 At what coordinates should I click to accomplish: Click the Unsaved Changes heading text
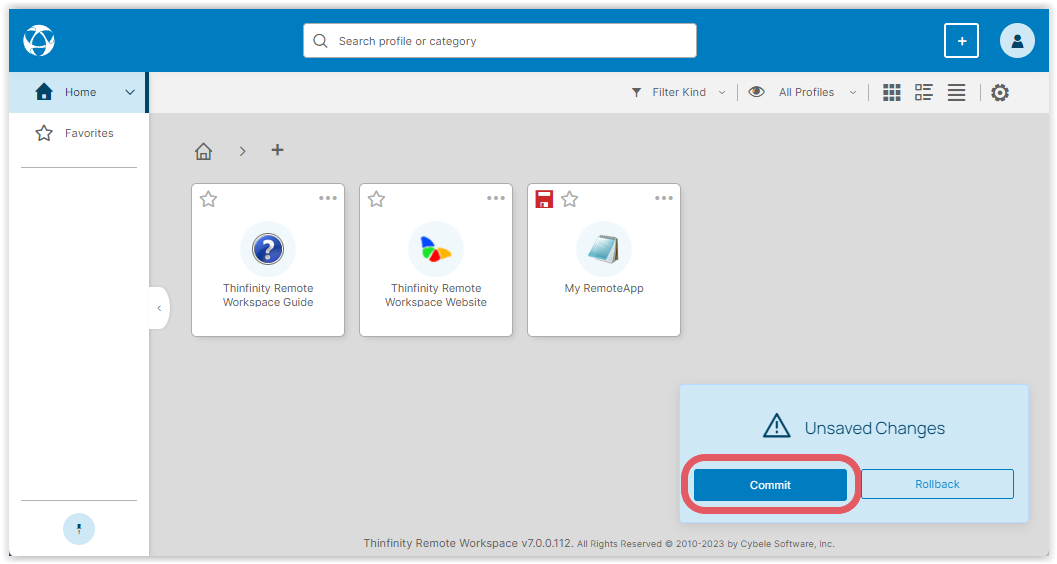point(874,428)
